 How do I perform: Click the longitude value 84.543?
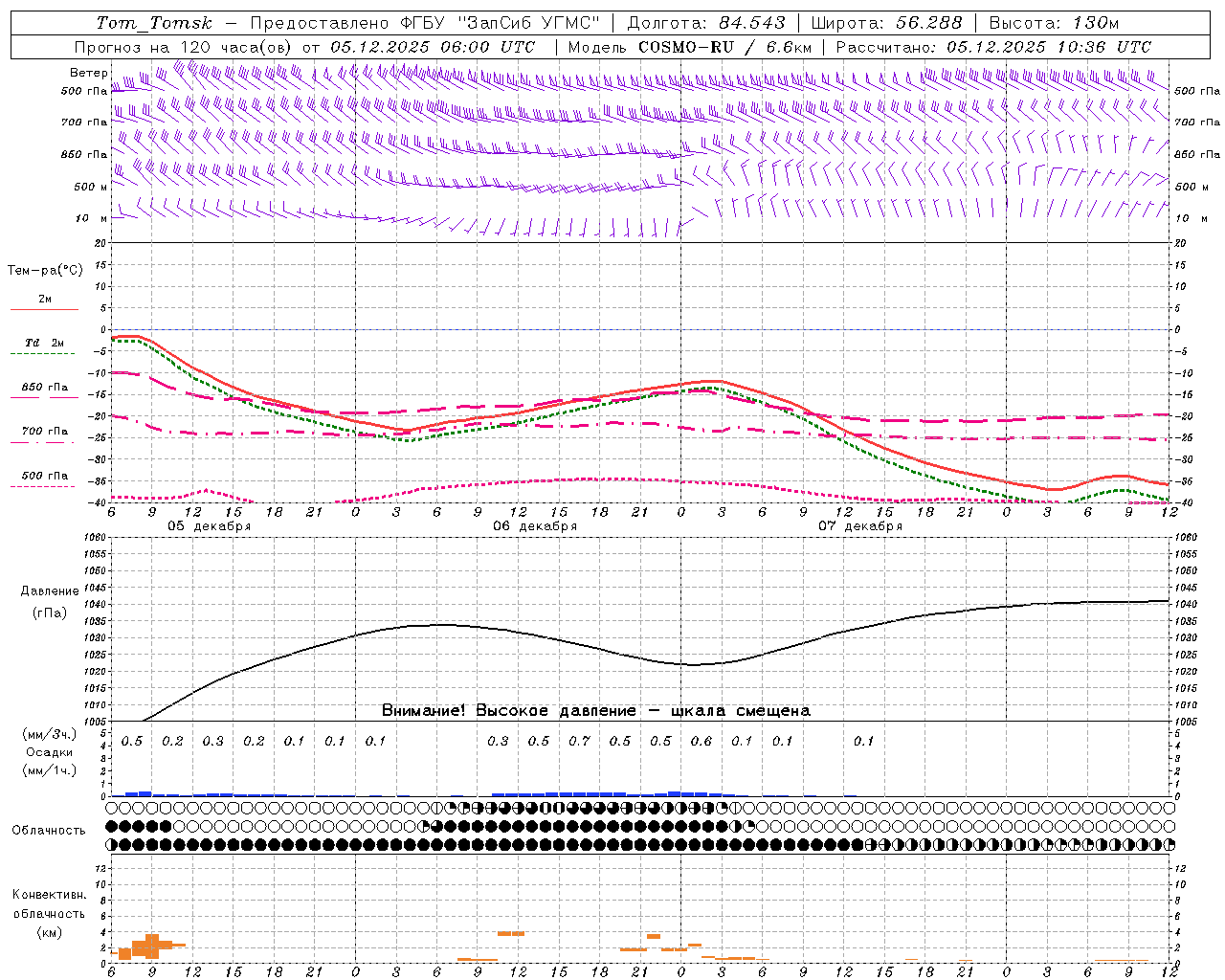click(752, 23)
